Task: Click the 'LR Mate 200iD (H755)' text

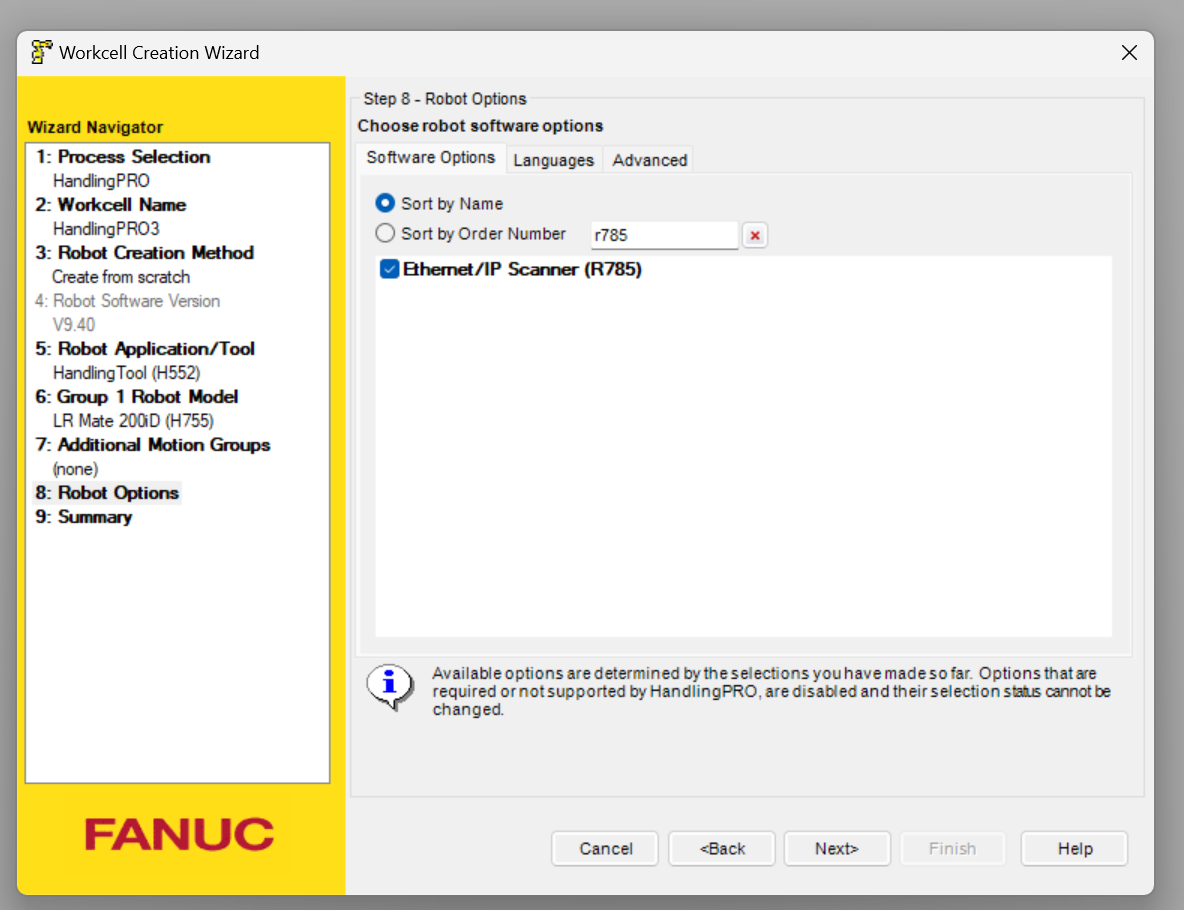Action: coord(133,421)
